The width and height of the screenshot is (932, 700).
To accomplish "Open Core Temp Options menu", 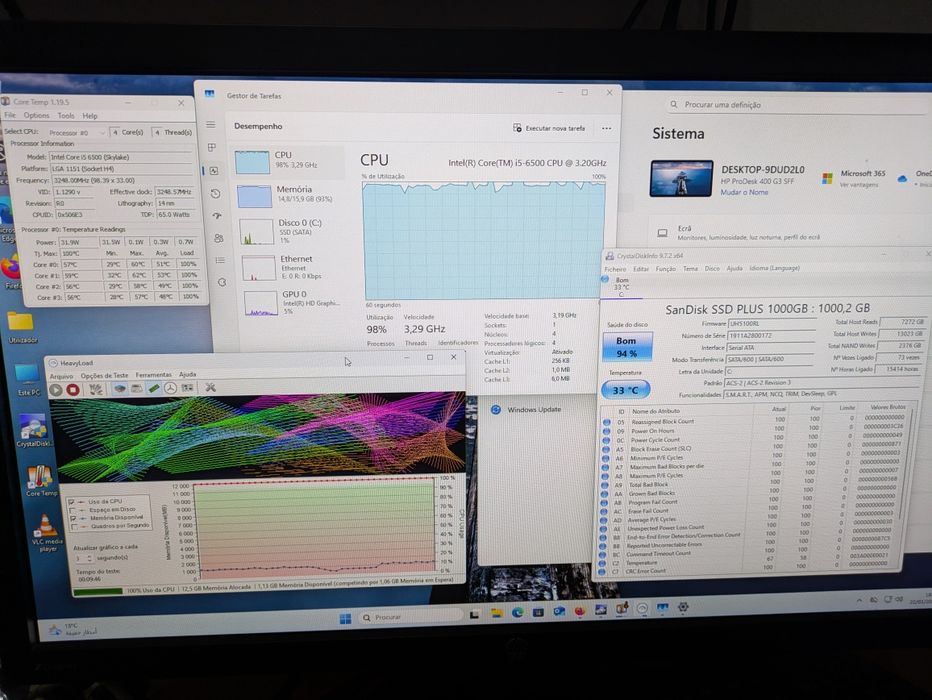I will coord(36,115).
